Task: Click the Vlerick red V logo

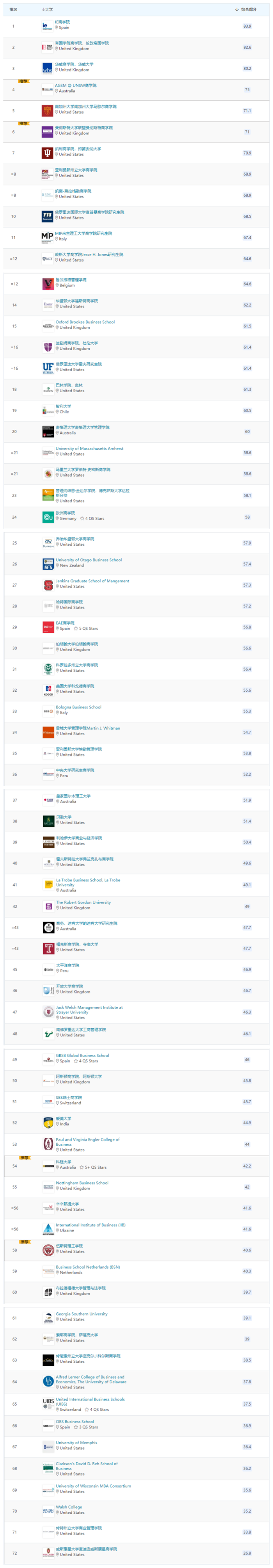Action: coord(48,284)
